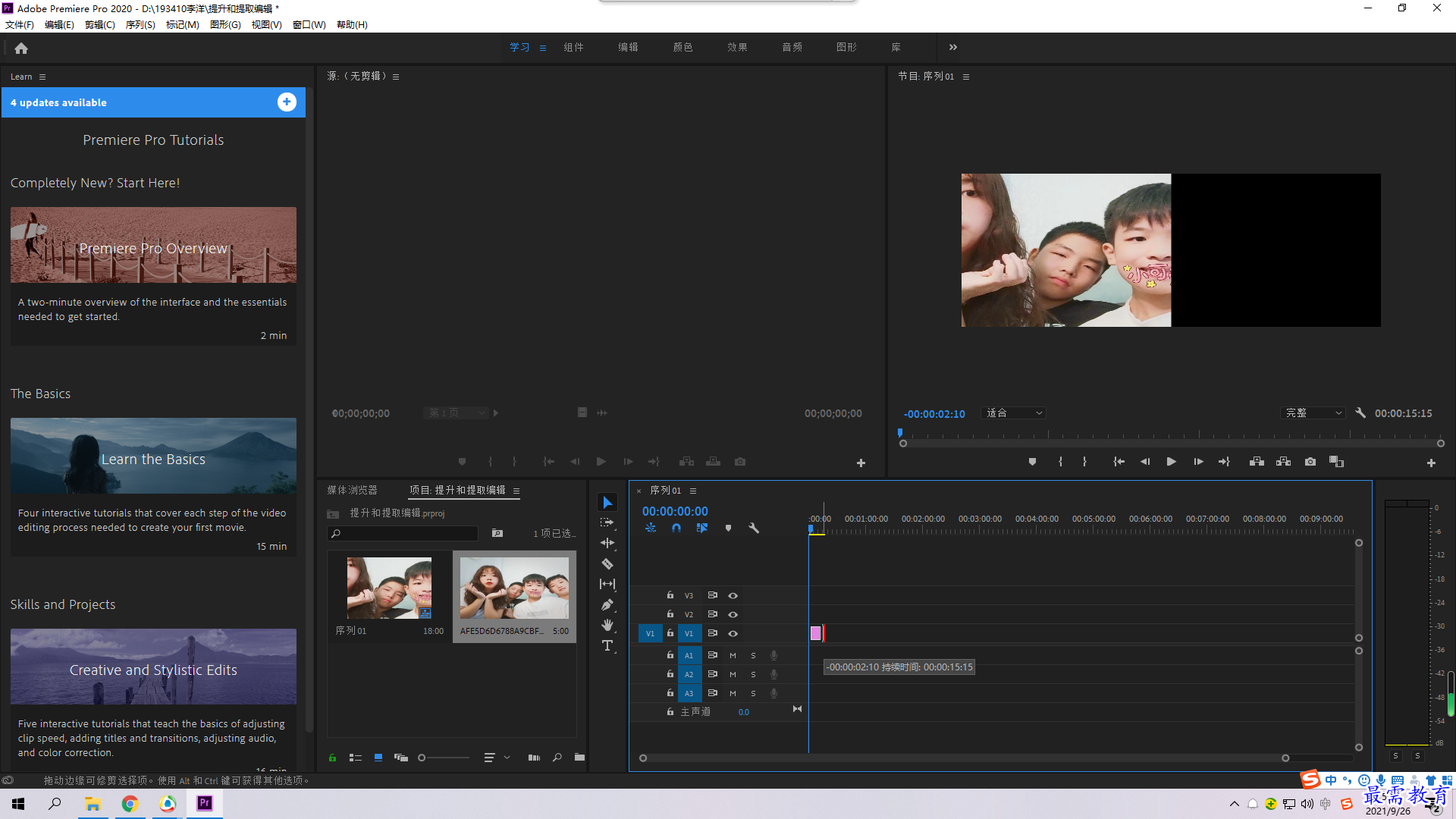1456x819 pixels.
Task: Expand more workspaces chevron
Action: pyautogui.click(x=953, y=47)
